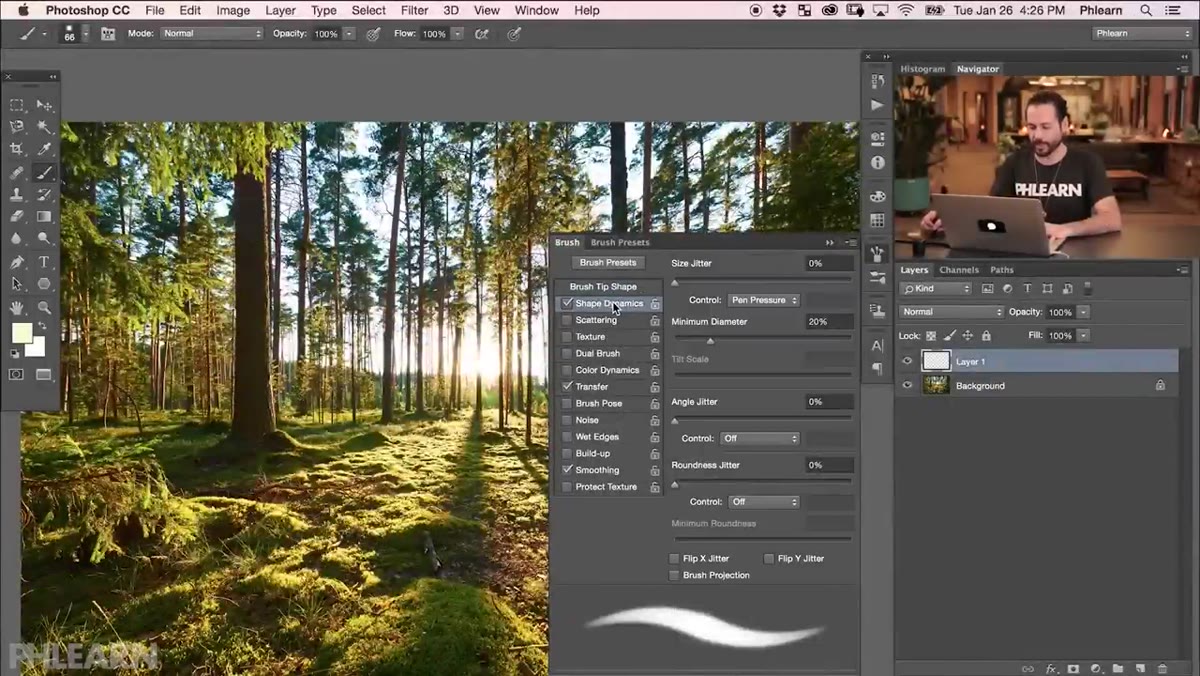Enable the Color Dynamics checkbox
1200x676 pixels.
pyautogui.click(x=567, y=370)
